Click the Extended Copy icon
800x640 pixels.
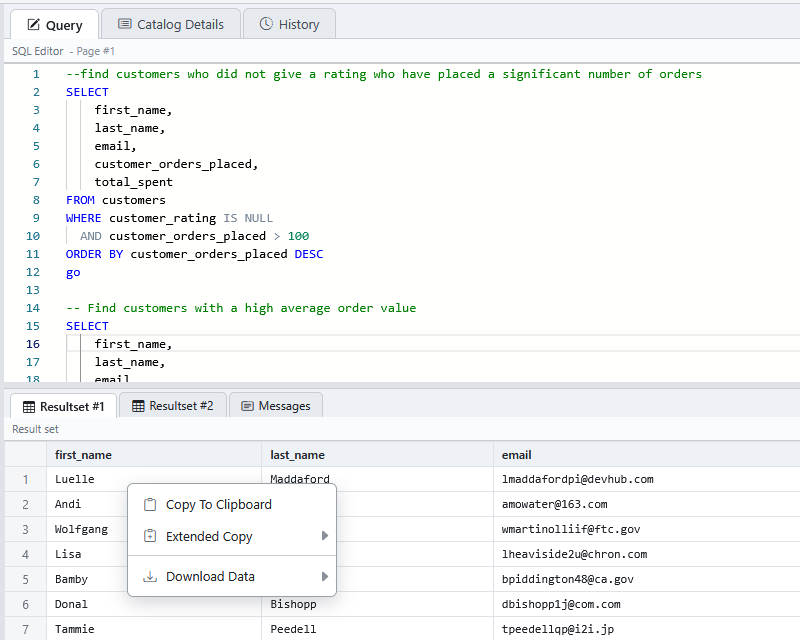tap(150, 536)
